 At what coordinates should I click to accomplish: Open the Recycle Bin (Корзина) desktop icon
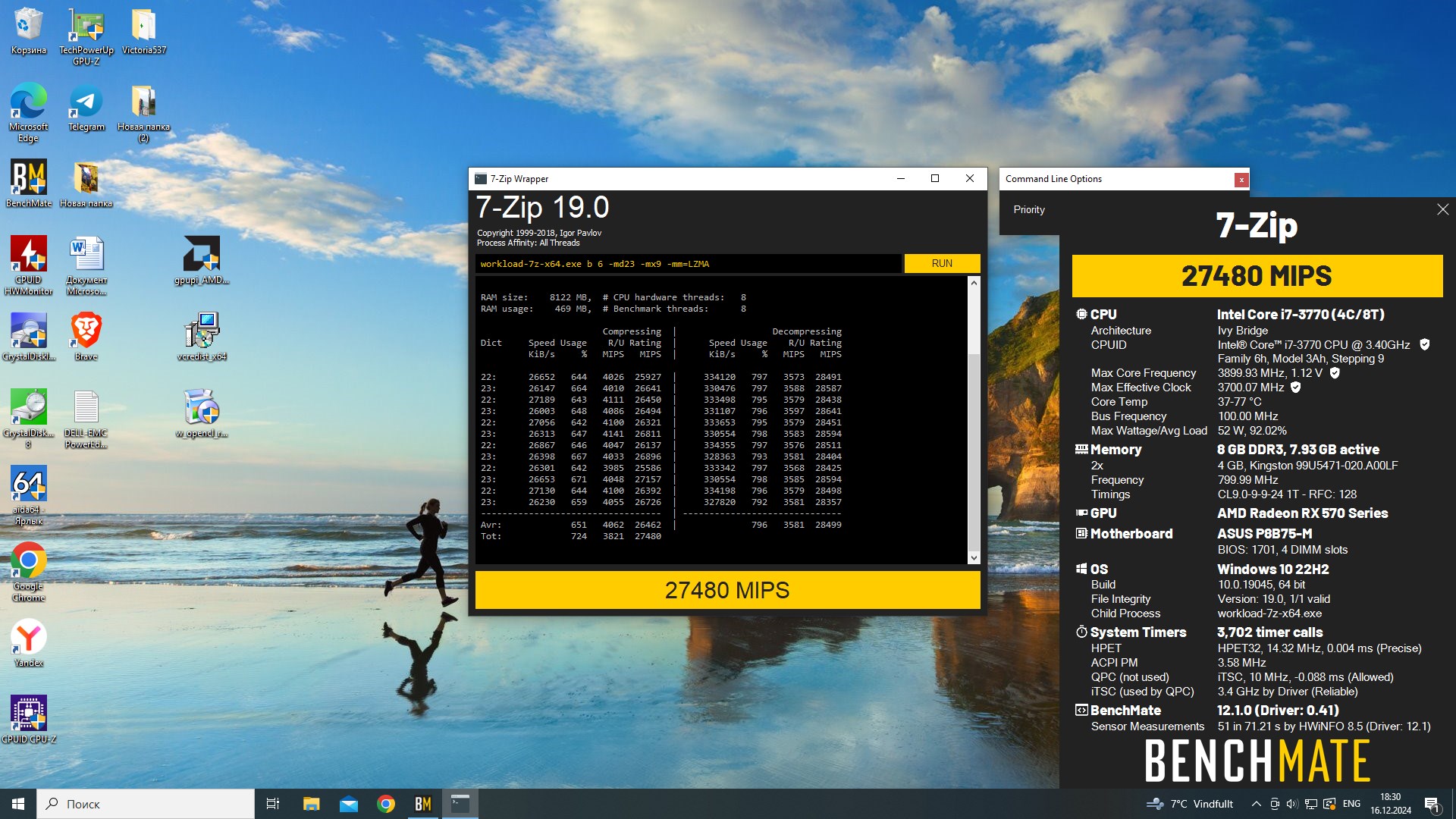tap(28, 31)
